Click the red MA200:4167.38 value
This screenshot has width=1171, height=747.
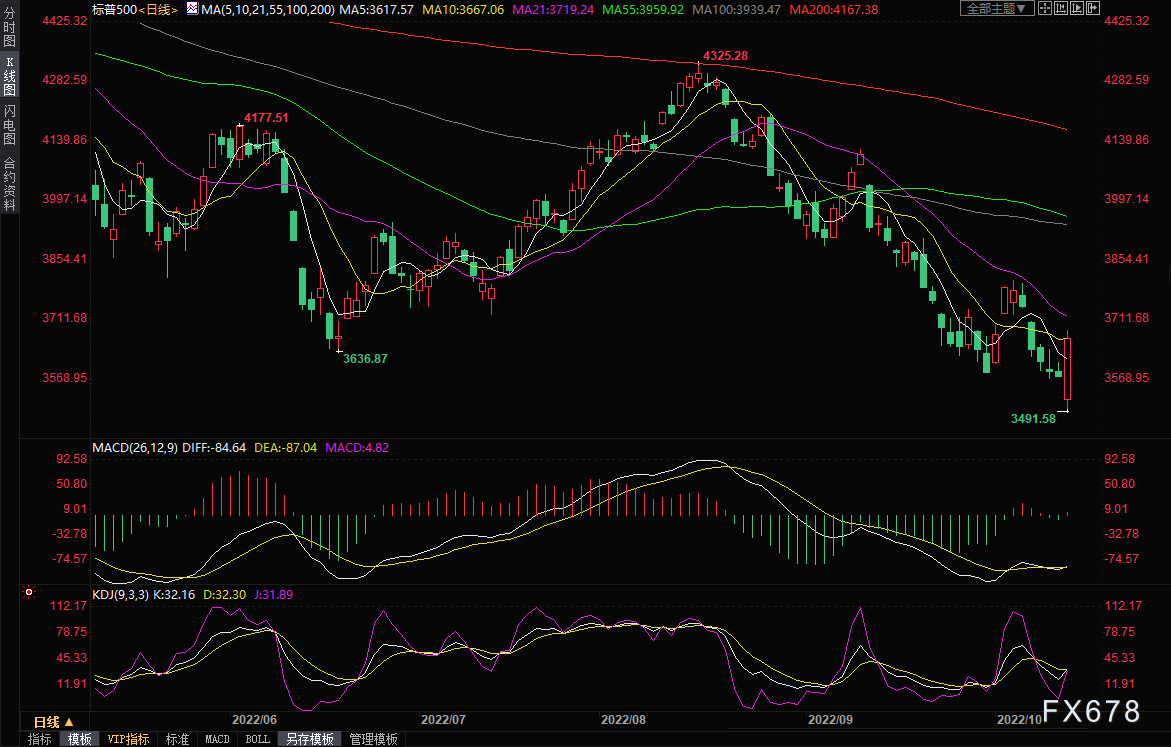(x=833, y=10)
